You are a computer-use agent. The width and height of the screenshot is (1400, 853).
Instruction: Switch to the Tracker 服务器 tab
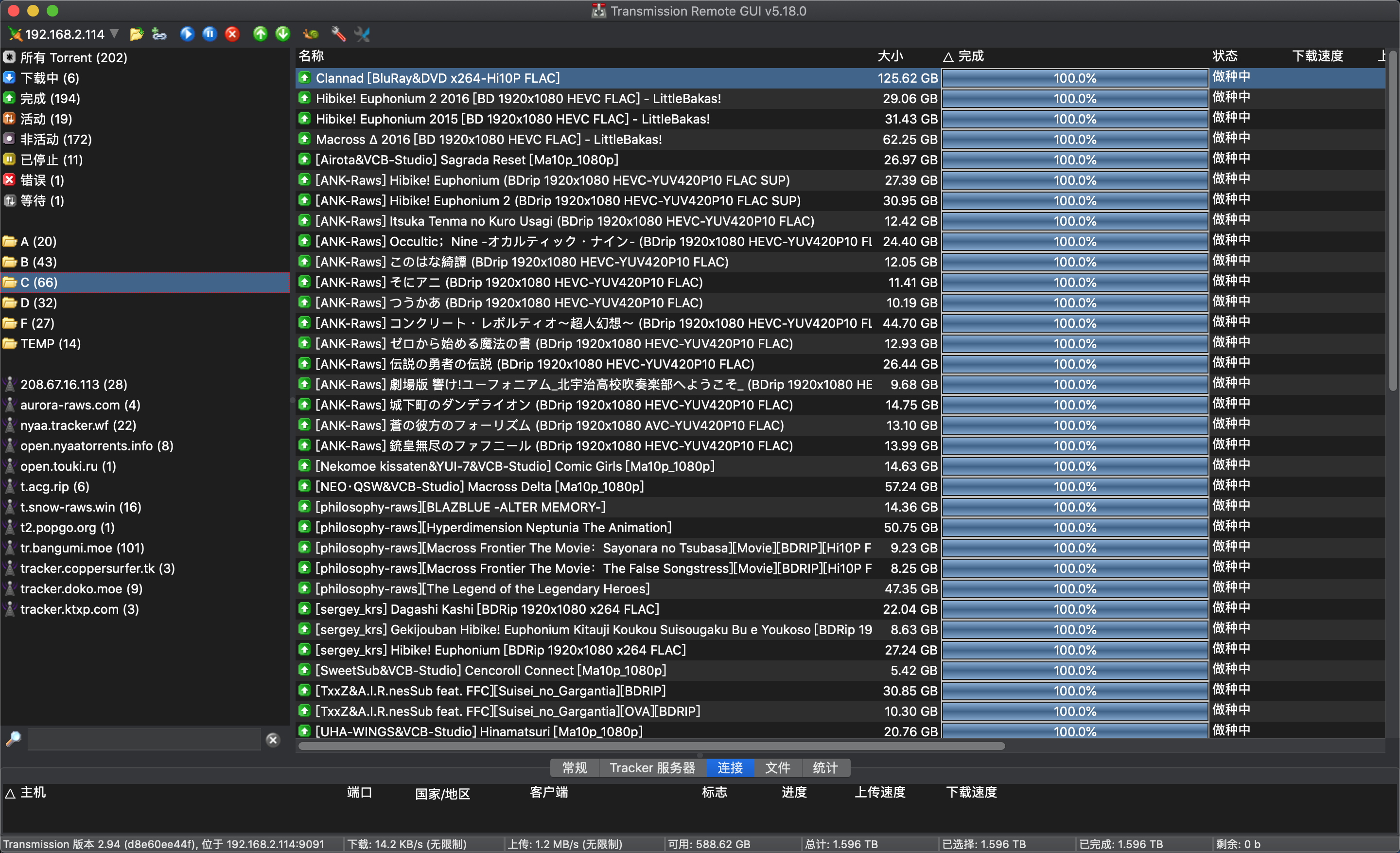(652, 768)
